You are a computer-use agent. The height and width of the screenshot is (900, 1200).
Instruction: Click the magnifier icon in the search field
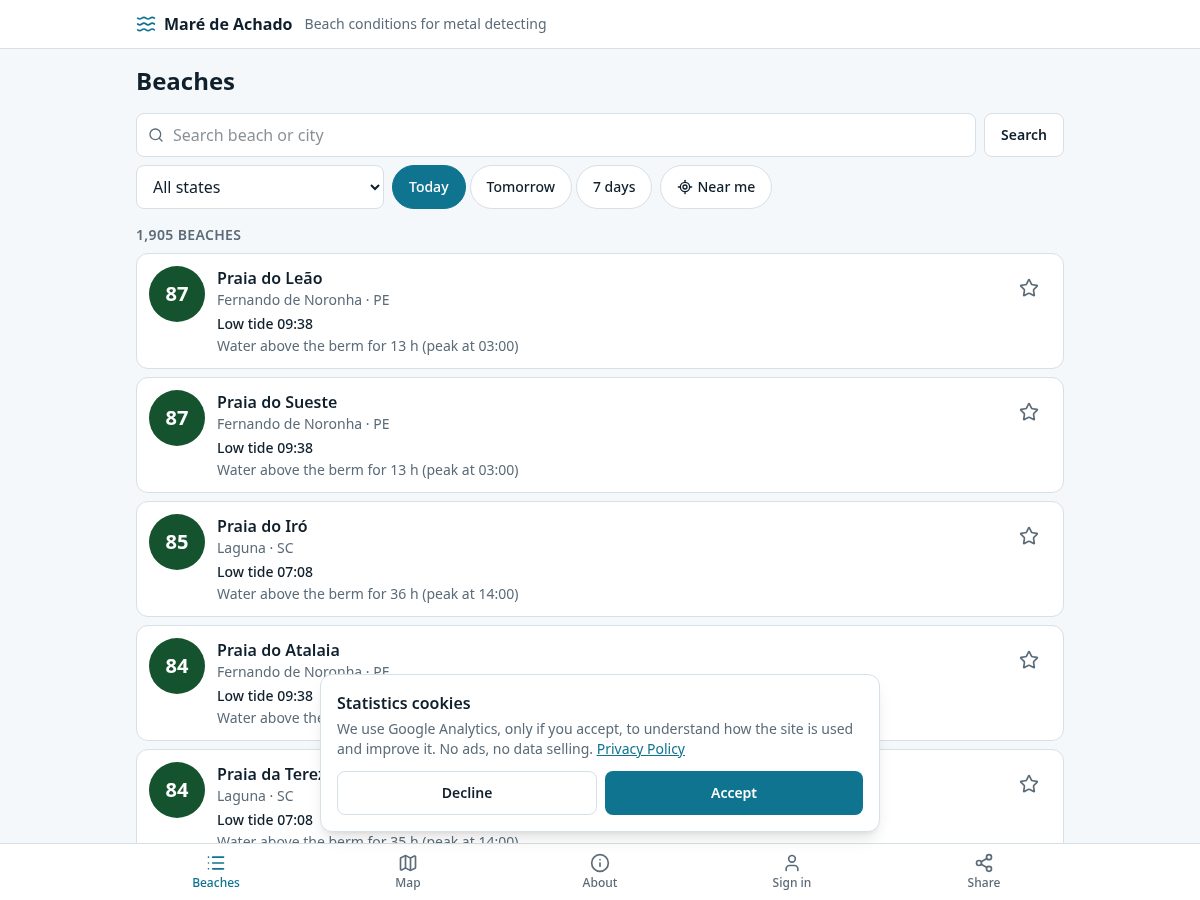click(x=156, y=135)
